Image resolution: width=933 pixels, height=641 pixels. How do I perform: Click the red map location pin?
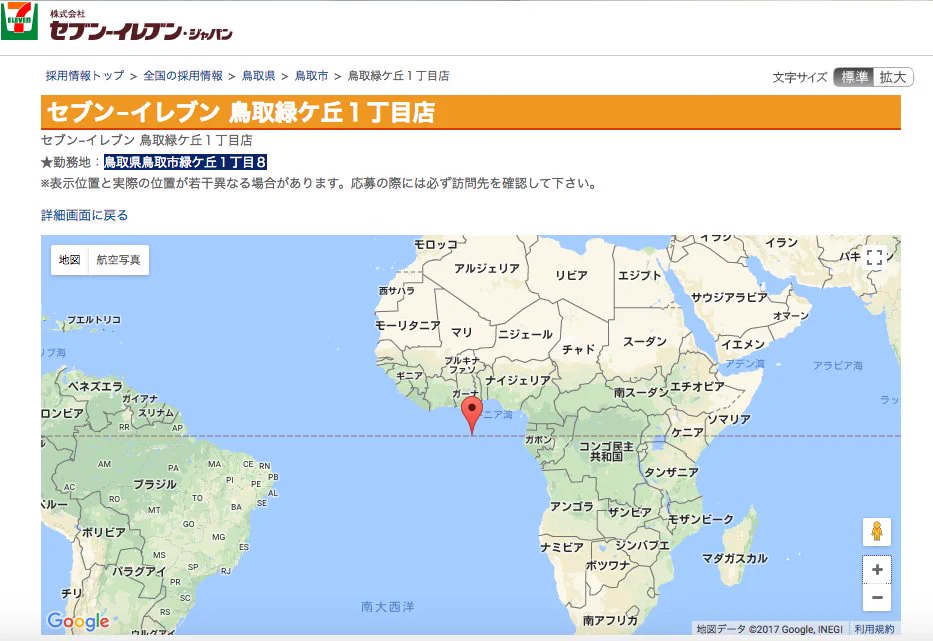(472, 417)
